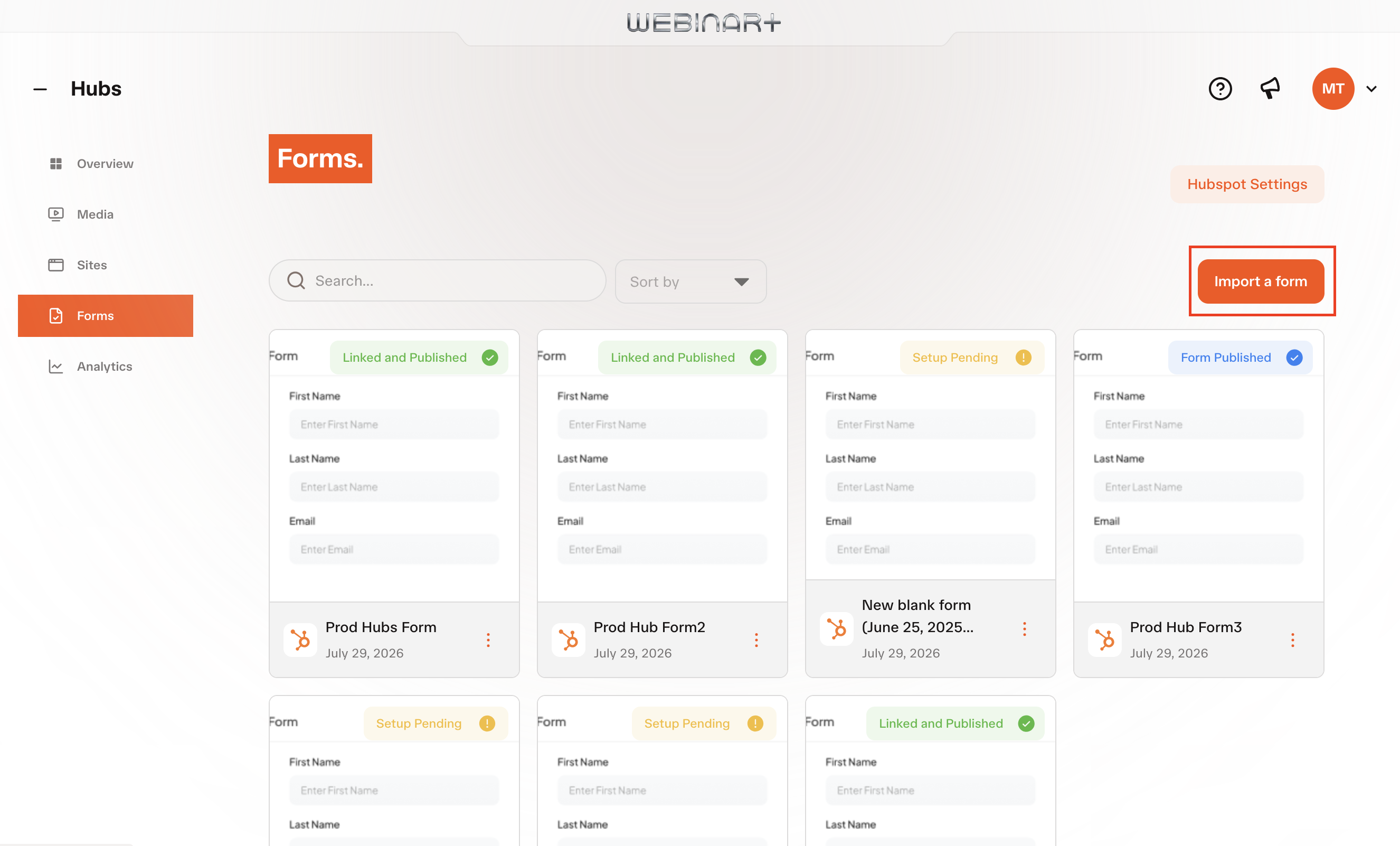Click the WEBINAR+ logo
The image size is (1400, 846).
pyautogui.click(x=703, y=23)
